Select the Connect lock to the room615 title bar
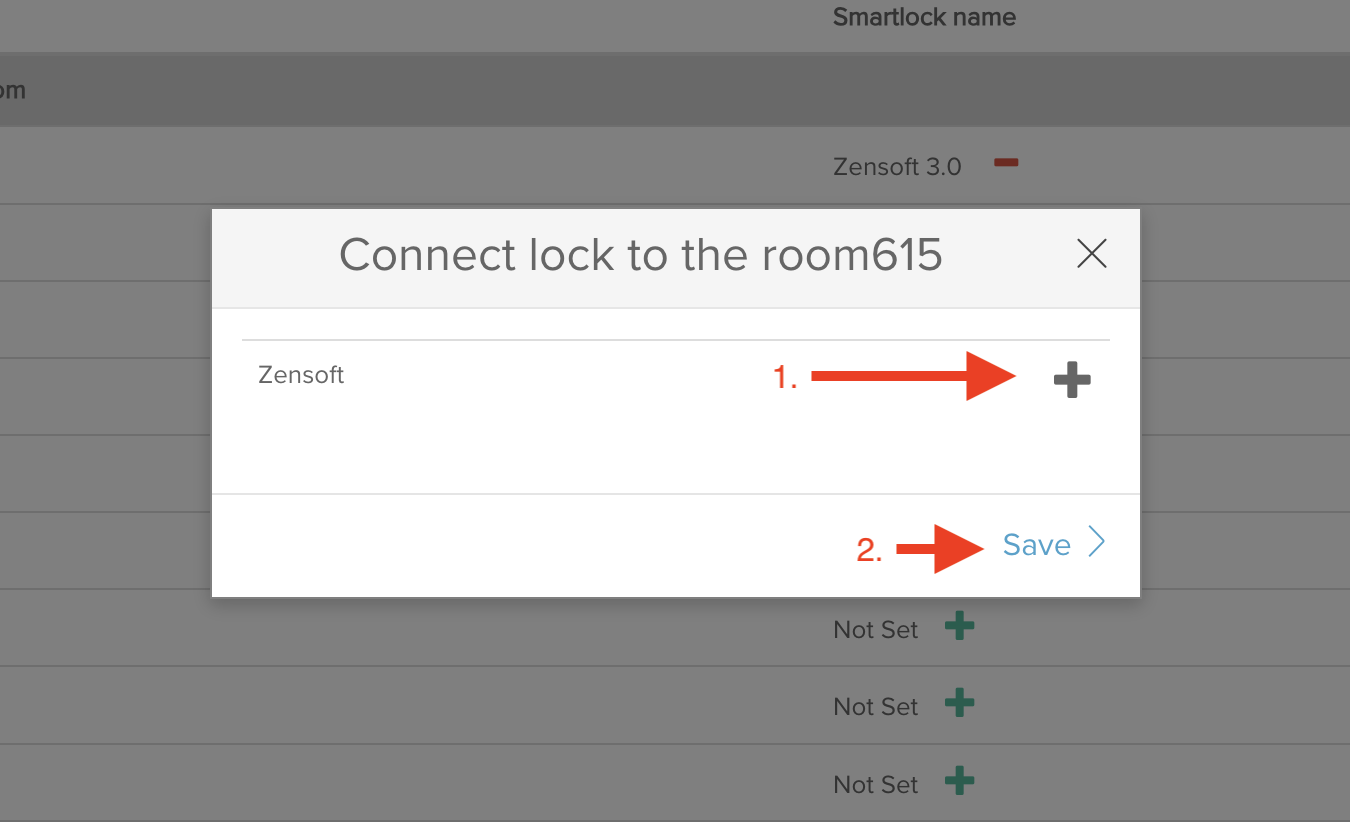The image size is (1350, 822). (x=640, y=255)
